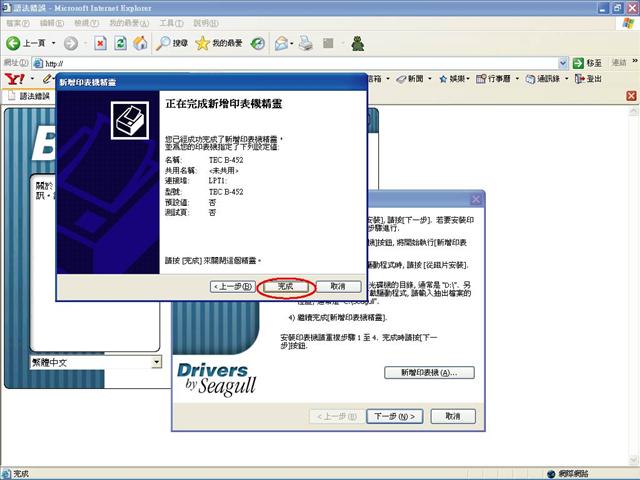640x480 pixels.
Task: Click the 完成 status bar text
Action: pos(21,473)
